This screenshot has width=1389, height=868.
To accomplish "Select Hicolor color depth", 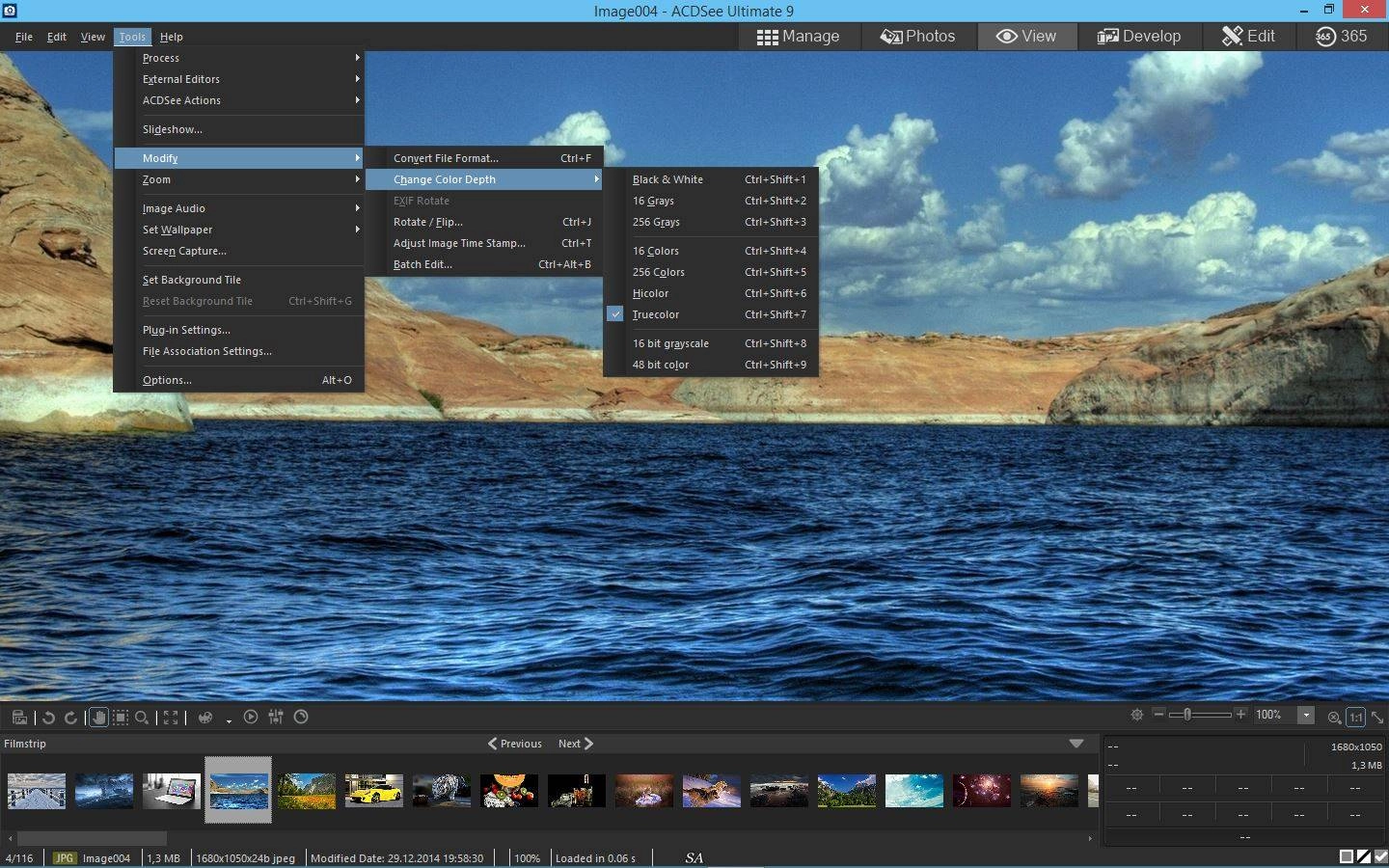I will [x=711, y=293].
